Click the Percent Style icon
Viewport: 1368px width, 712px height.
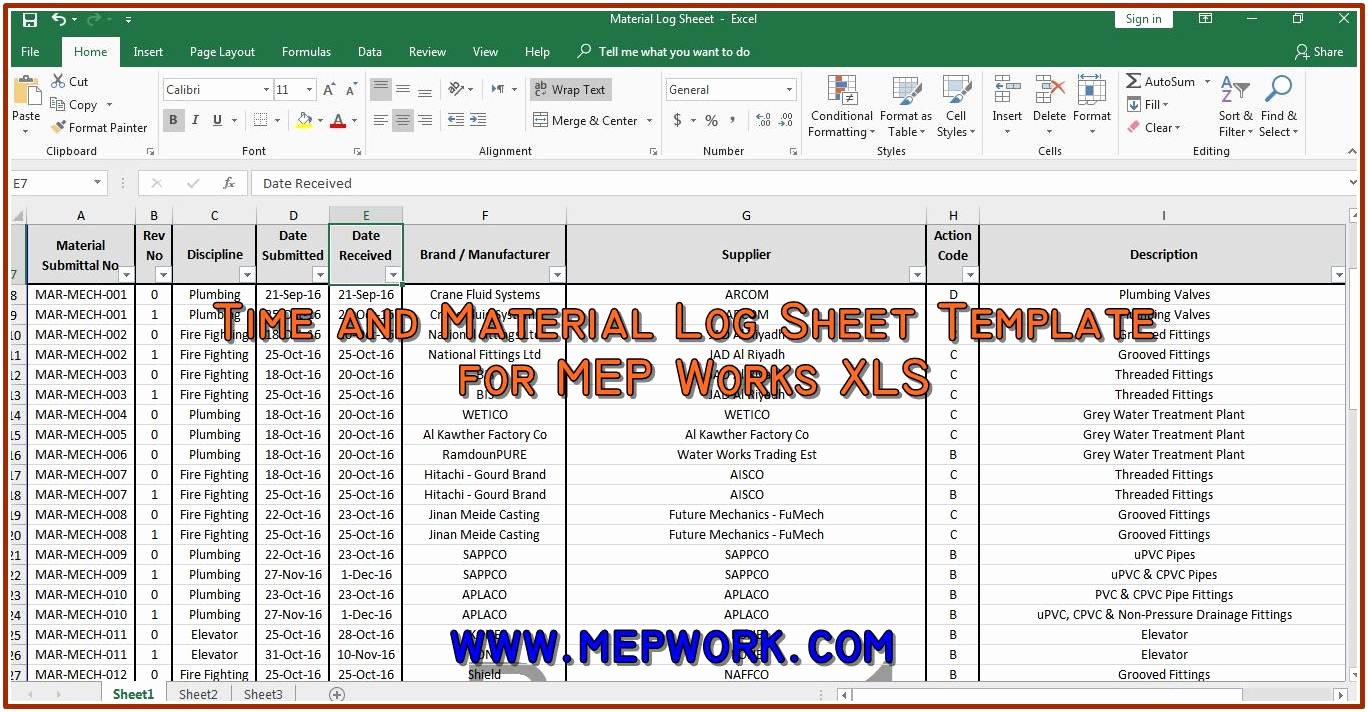711,120
